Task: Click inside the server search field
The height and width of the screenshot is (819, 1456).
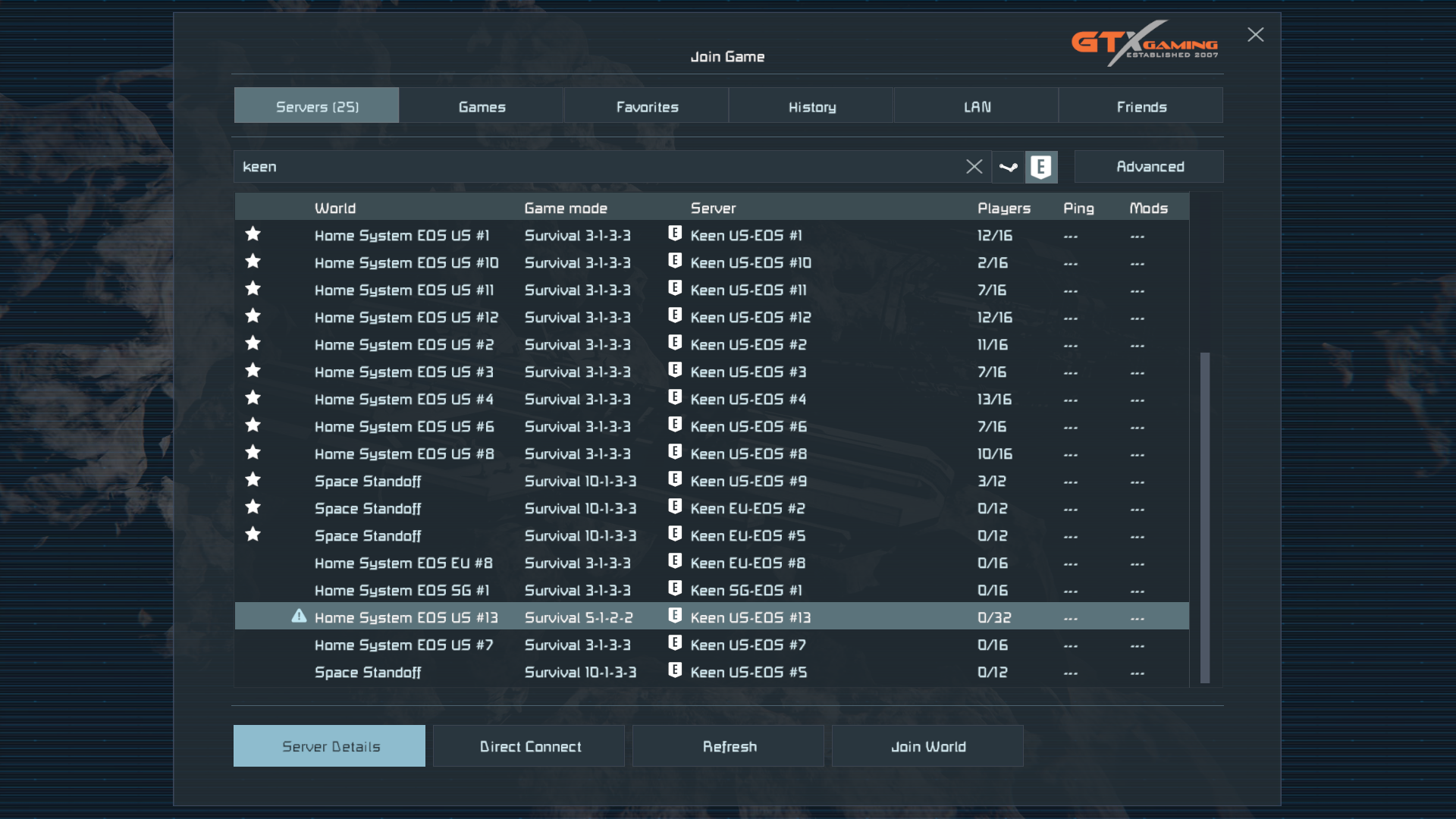Action: tap(591, 167)
